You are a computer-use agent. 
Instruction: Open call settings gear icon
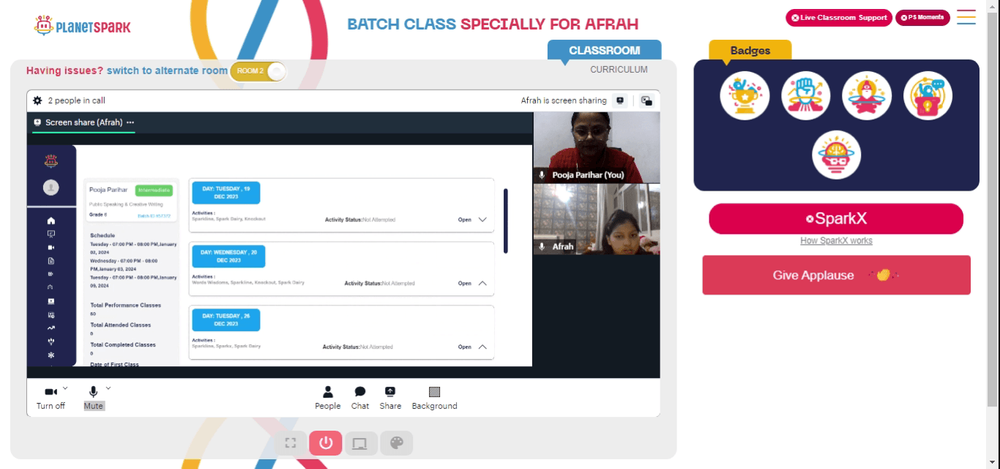click(x=37, y=100)
